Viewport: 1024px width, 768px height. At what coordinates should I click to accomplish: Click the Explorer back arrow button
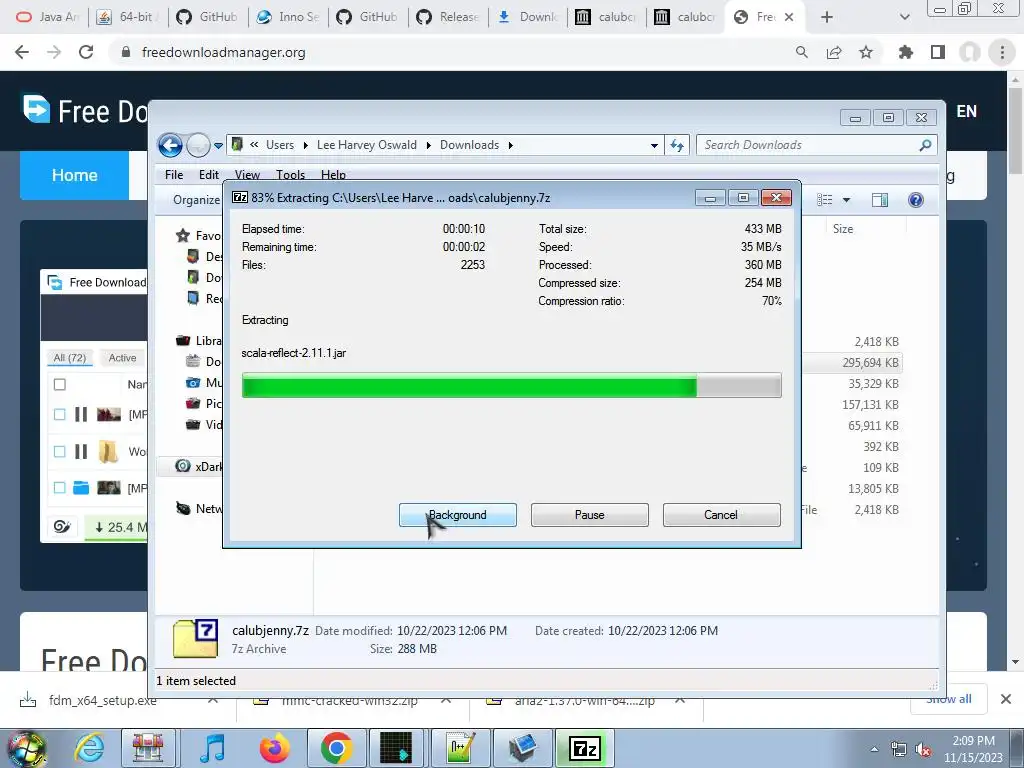(170, 145)
